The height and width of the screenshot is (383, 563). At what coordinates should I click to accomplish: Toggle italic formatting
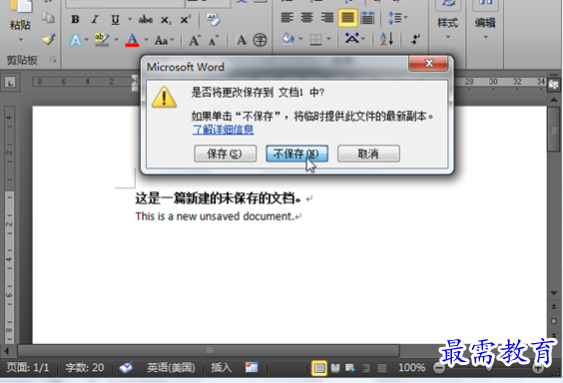pyautogui.click(x=95, y=19)
